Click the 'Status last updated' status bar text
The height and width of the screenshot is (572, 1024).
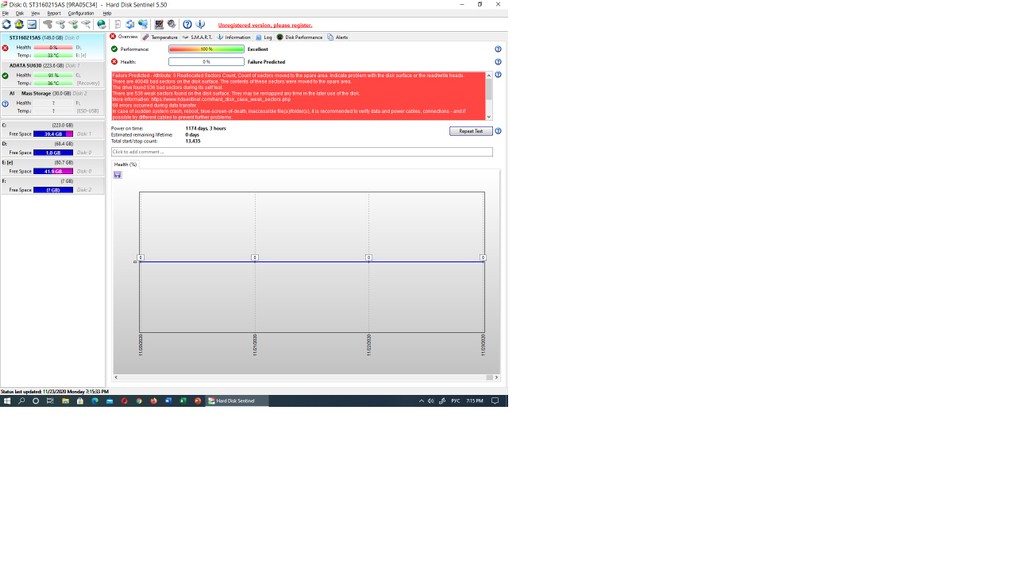55,392
